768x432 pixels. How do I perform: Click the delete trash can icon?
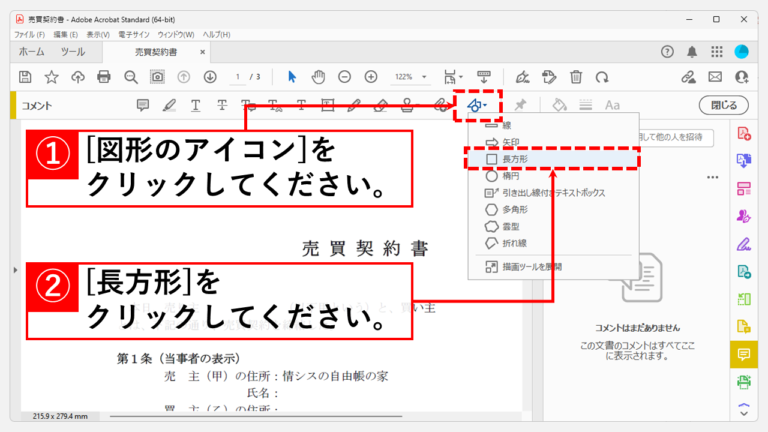(576, 77)
